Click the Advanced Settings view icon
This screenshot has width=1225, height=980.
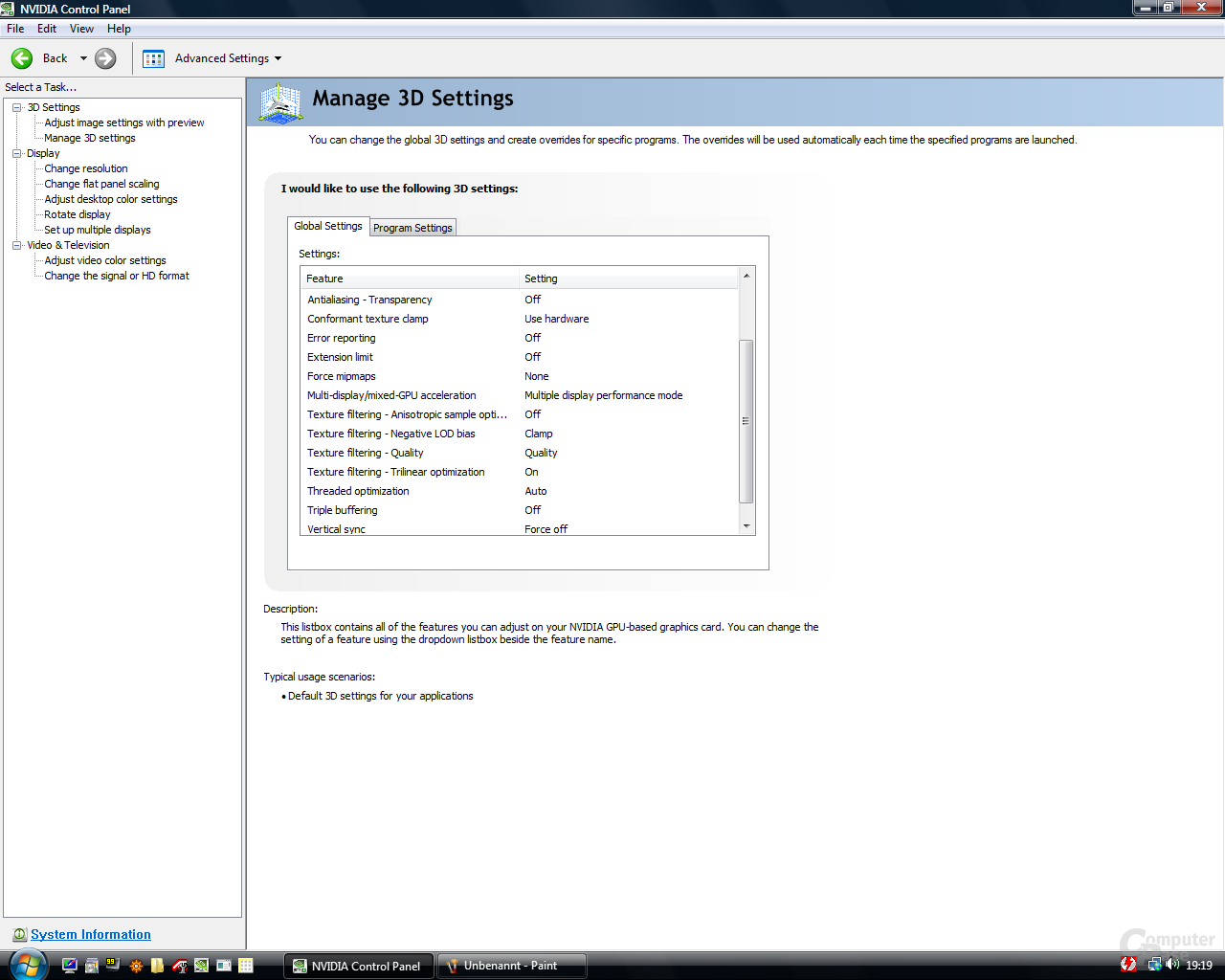153,58
